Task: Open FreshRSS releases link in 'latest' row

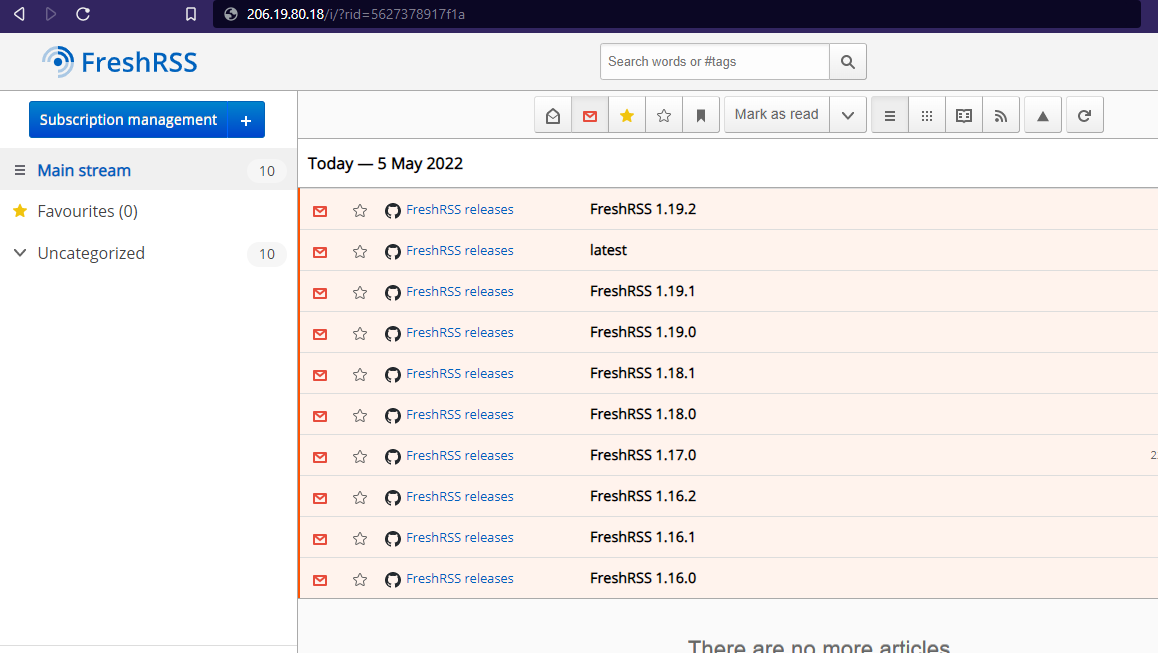Action: 459,250
